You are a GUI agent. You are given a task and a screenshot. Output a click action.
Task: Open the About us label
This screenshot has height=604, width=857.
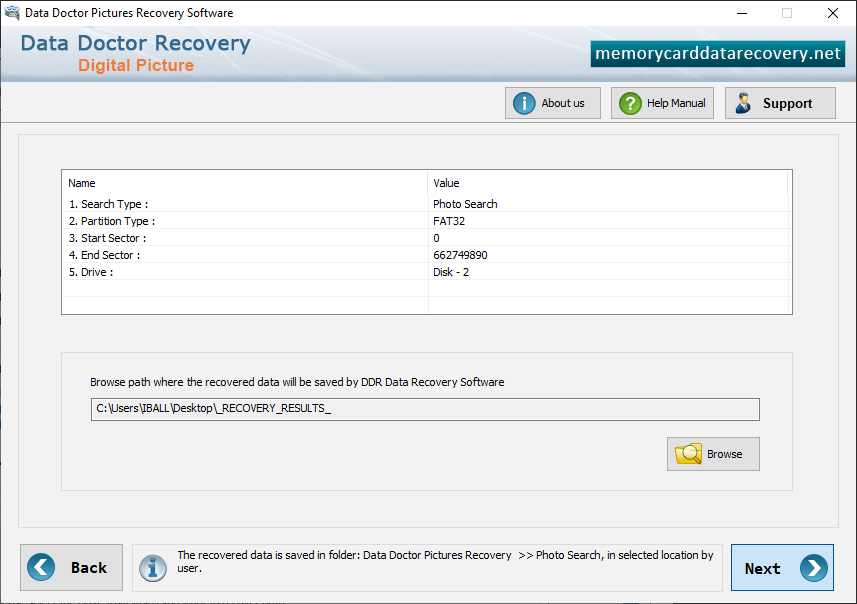[x=562, y=103]
